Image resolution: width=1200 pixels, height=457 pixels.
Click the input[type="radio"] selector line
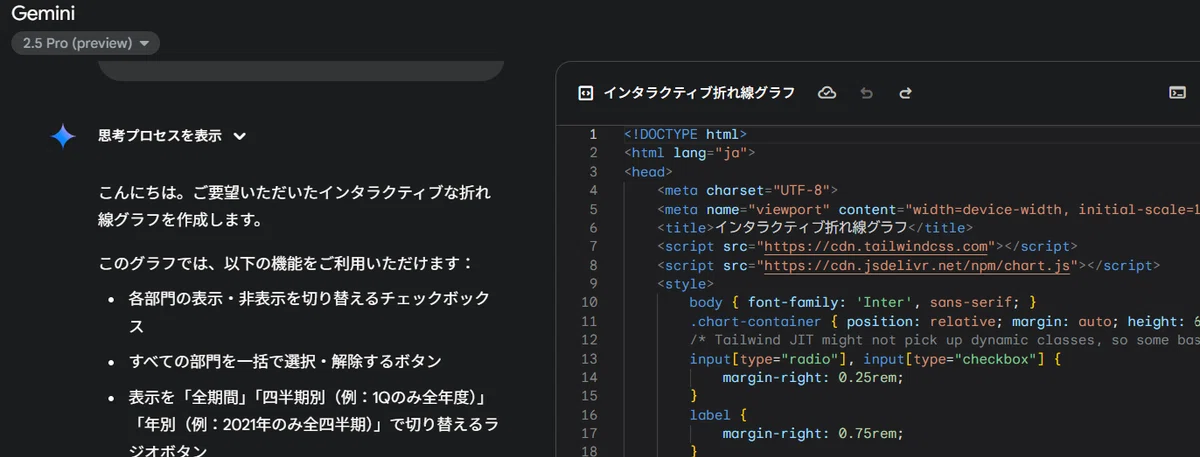tap(875, 359)
